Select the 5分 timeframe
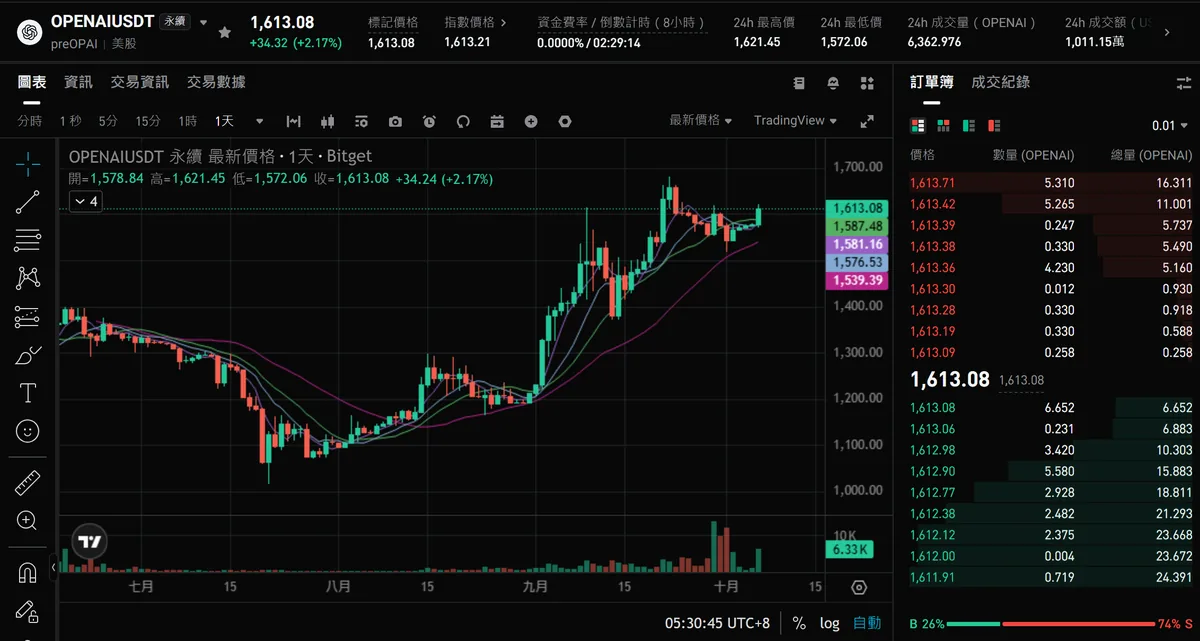Screen dimensions: 1200x641 tap(108, 121)
